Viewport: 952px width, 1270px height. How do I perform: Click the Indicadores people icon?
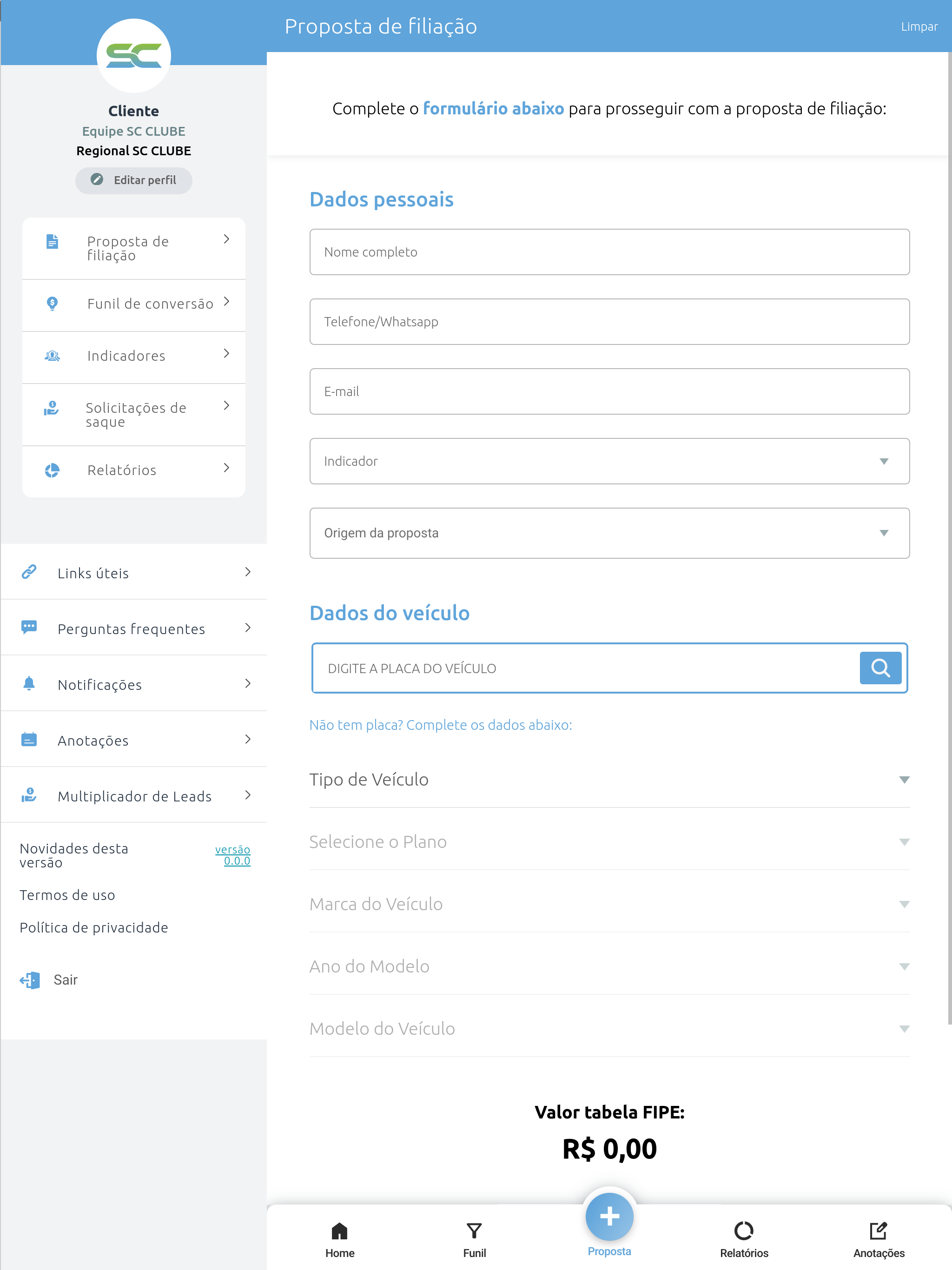[52, 356]
